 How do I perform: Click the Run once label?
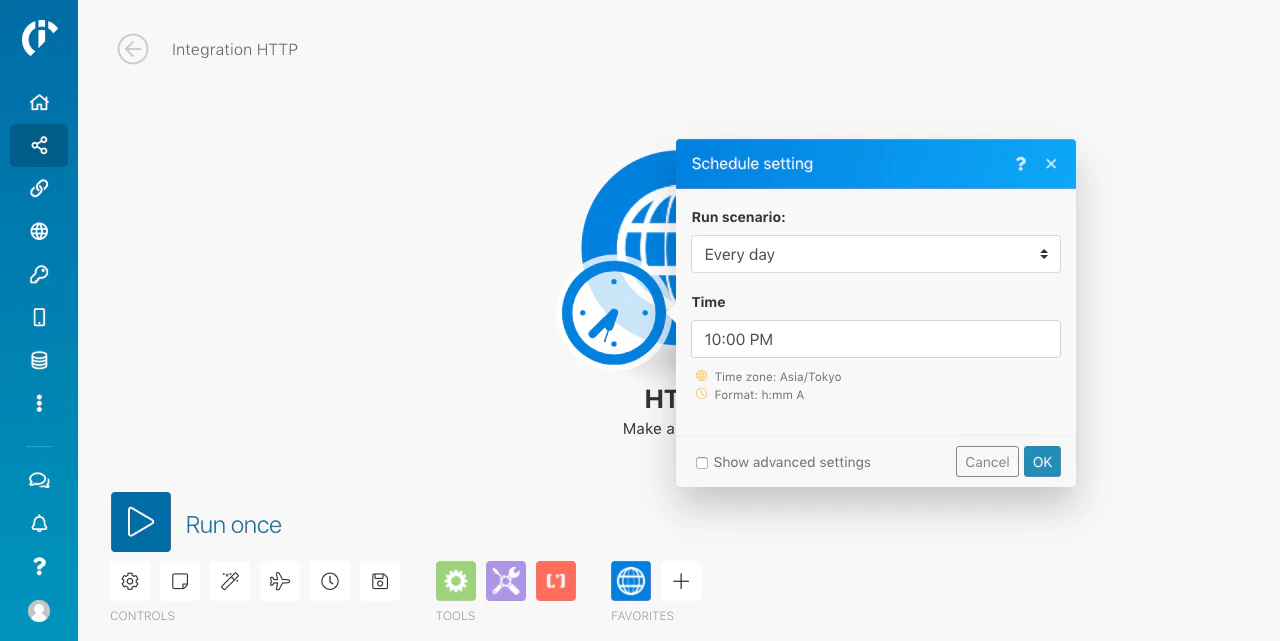coord(234,525)
